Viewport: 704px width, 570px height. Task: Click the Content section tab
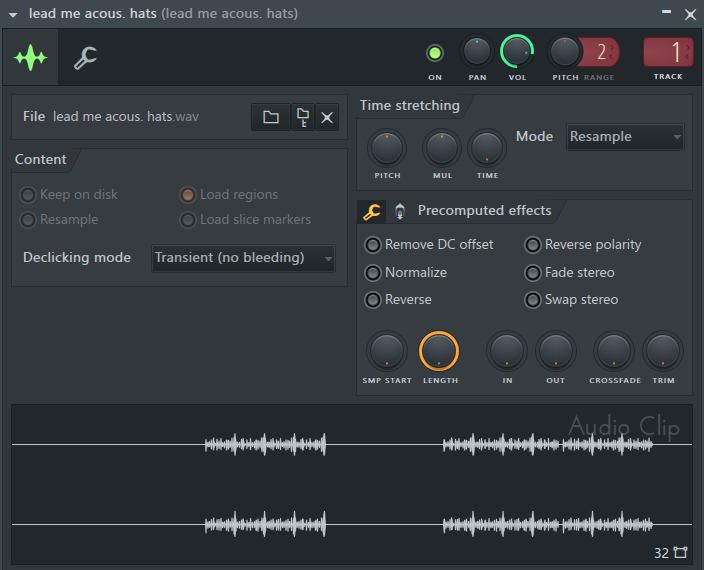click(41, 160)
